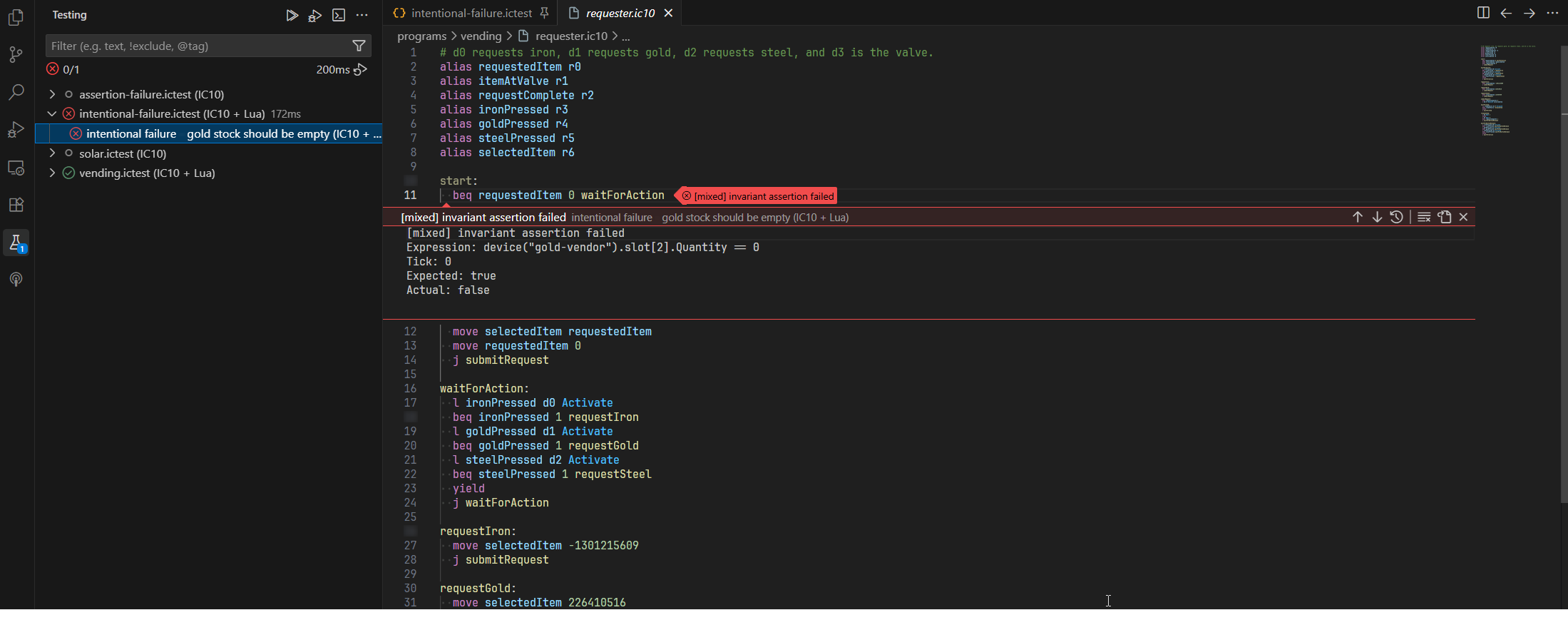The width and height of the screenshot is (1568, 620).
Task: Expand solar.ictest tree node
Action: point(52,153)
